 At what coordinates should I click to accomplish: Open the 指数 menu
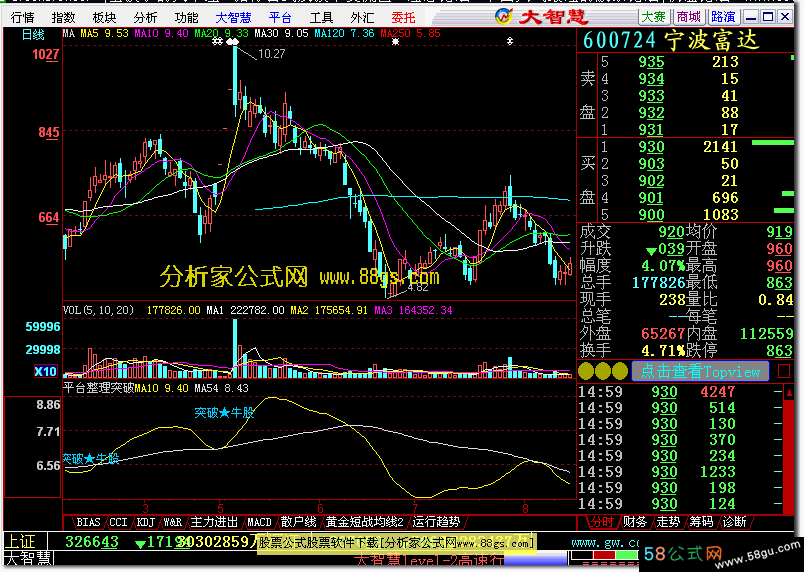click(x=64, y=18)
